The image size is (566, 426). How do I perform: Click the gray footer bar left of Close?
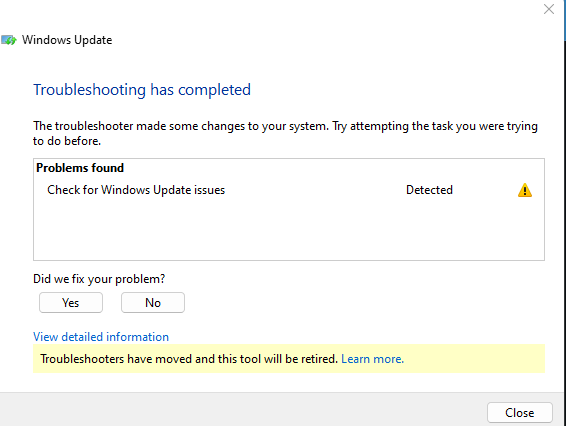pos(242,411)
